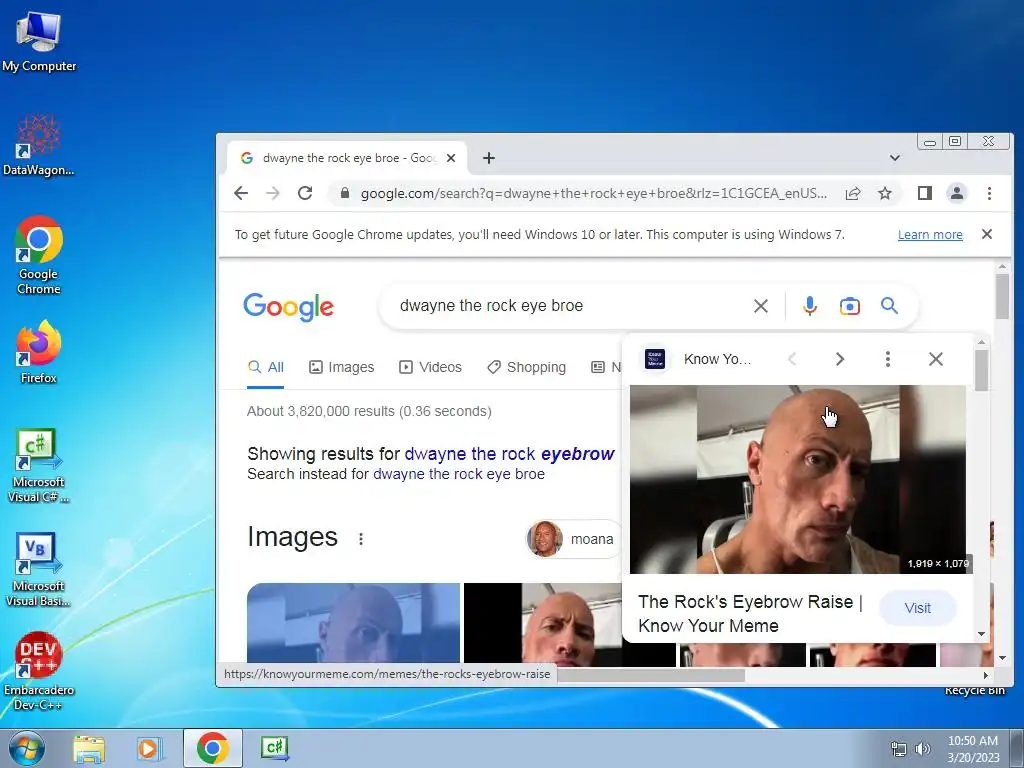Viewport: 1024px width, 768px height.
Task: Reload the Google search page
Action: pyautogui.click(x=305, y=193)
